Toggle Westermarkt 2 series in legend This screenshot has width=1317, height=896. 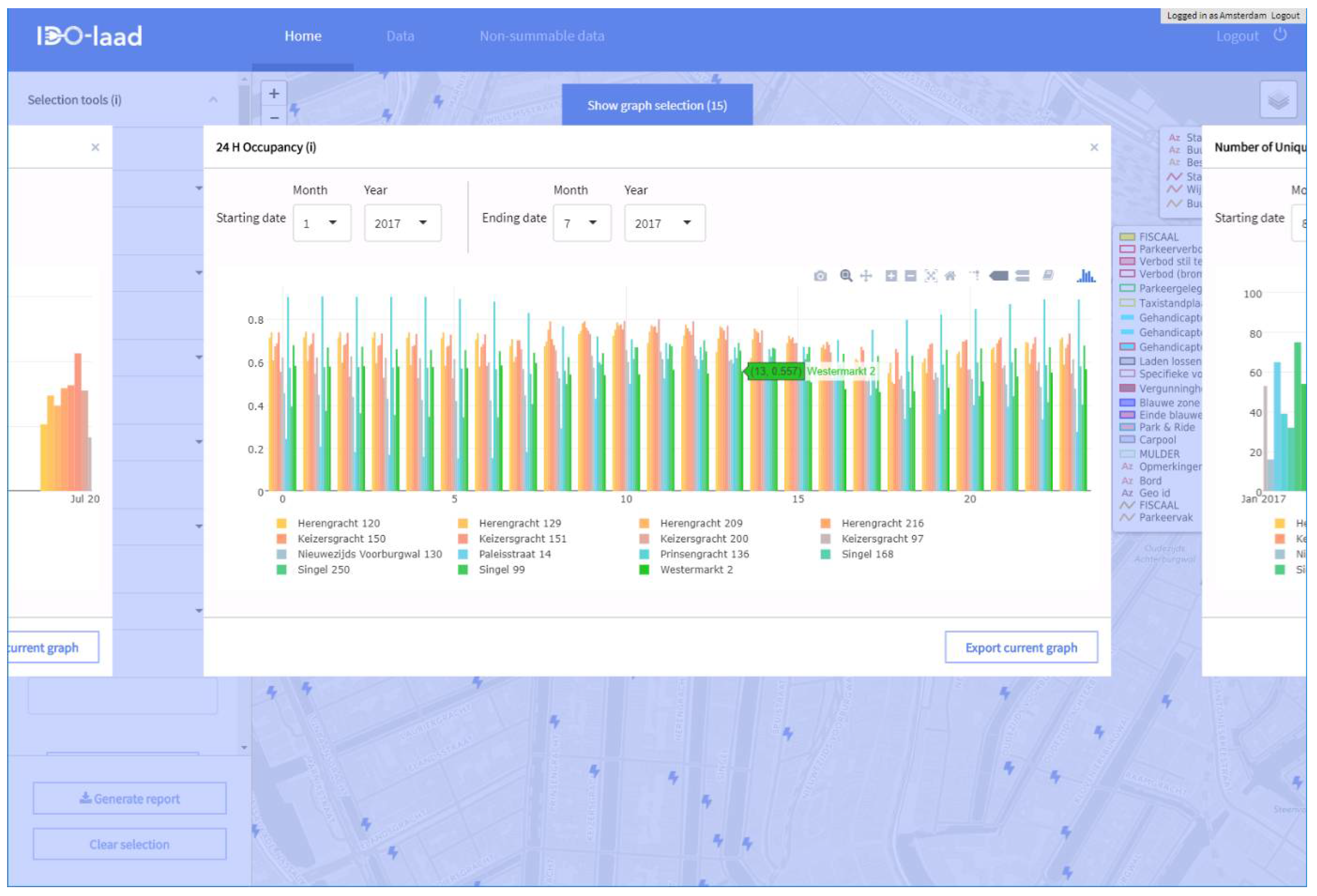(696, 569)
